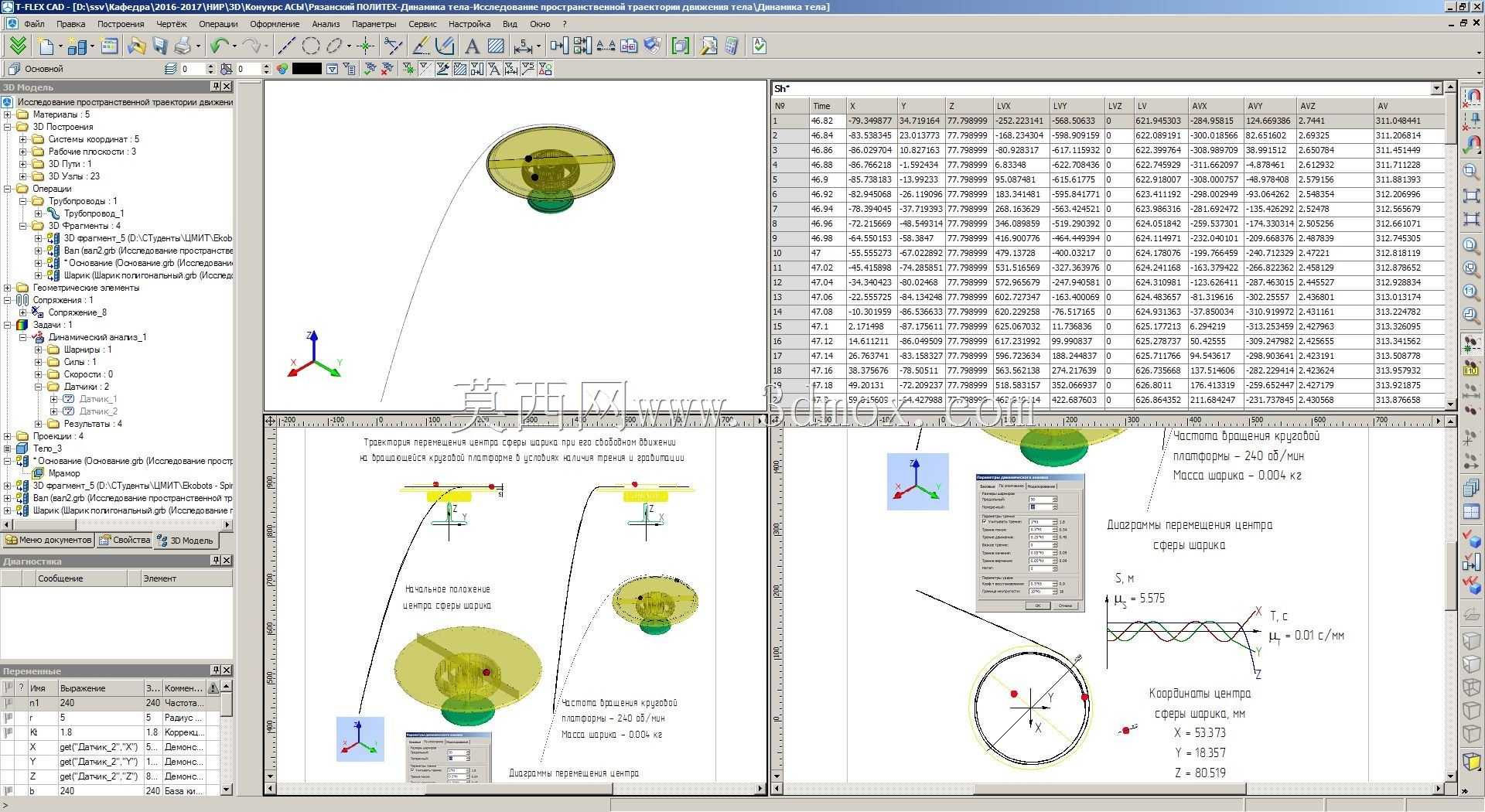
Task: Undo the last action
Action: 220,46
